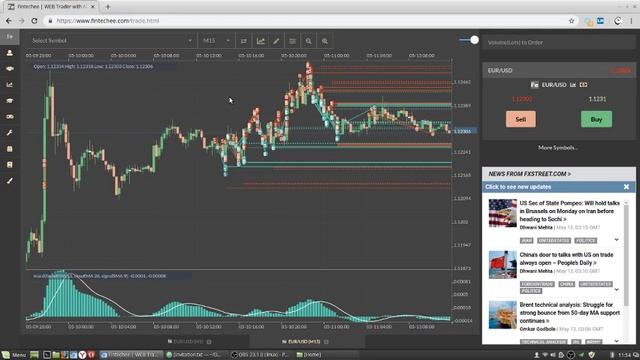
Task: Toggle the switch above the chart price axis
Action: [x=469, y=40]
